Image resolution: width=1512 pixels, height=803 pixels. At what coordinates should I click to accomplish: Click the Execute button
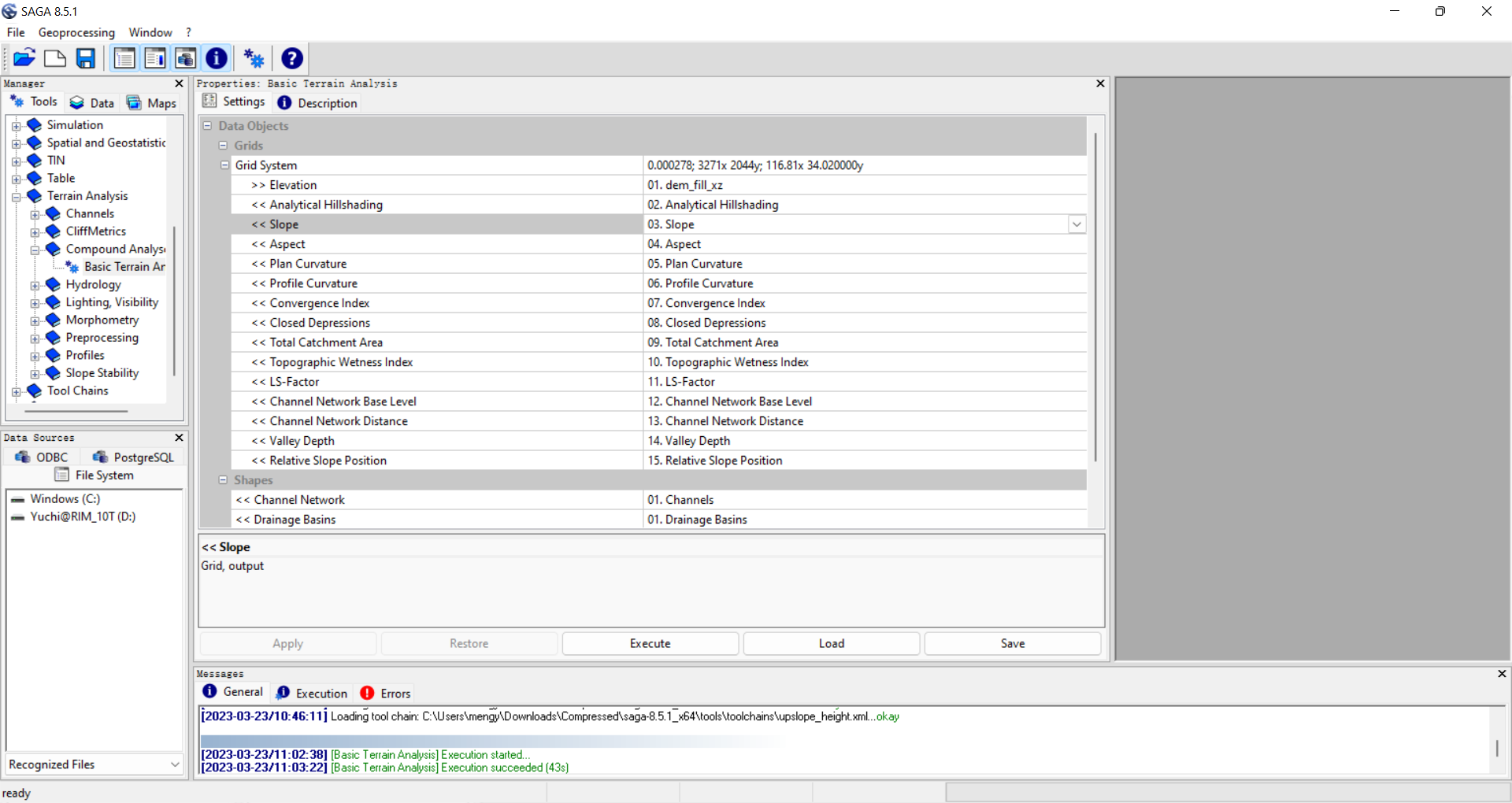click(x=650, y=644)
